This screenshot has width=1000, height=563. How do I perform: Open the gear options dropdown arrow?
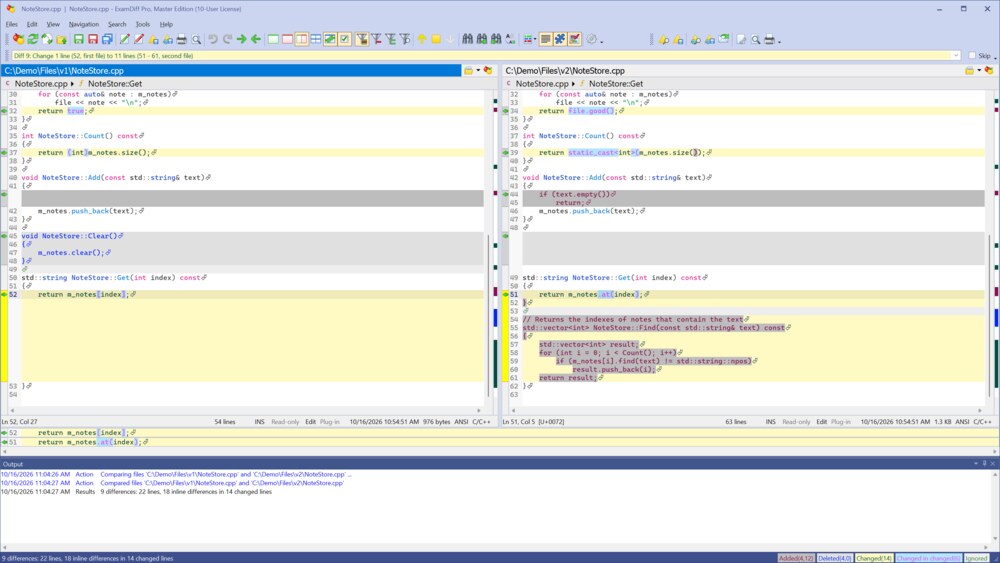point(601,41)
